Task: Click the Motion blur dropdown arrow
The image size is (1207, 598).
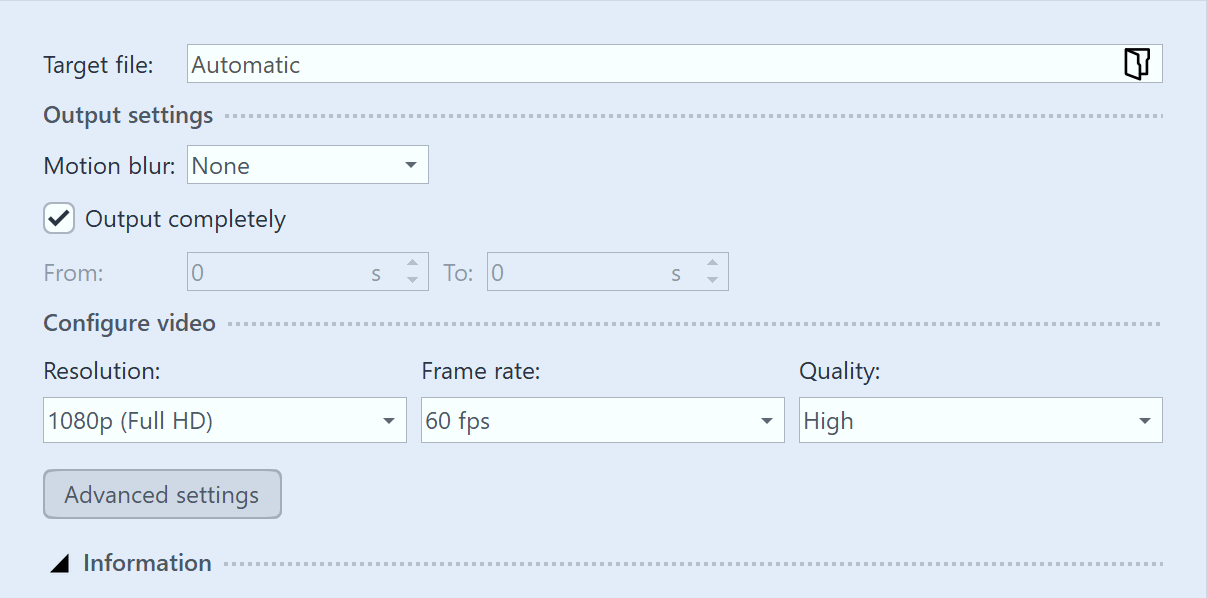Action: click(411, 165)
